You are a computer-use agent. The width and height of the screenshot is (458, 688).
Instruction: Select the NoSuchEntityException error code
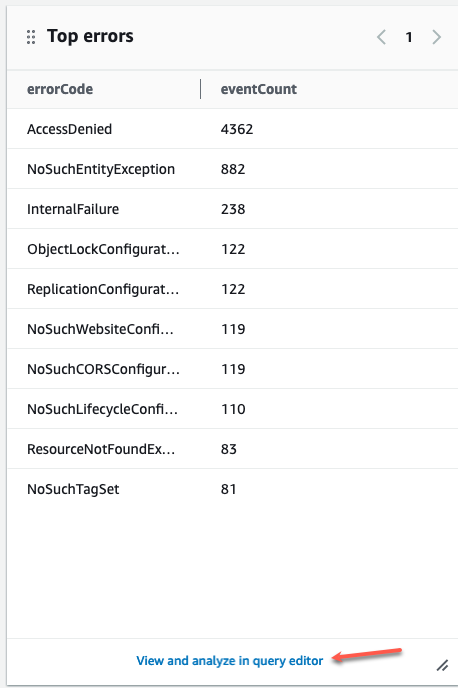tap(101, 169)
